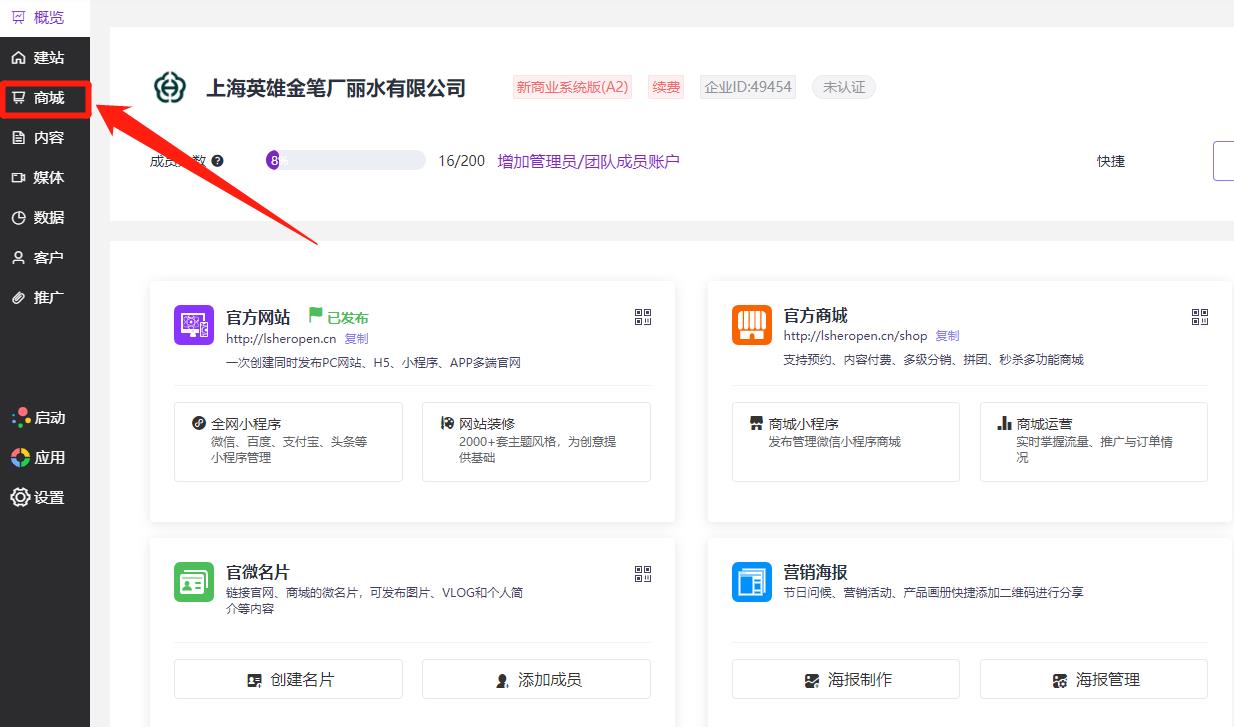Click the 续费 renewal button
The height and width of the screenshot is (727, 1234).
point(665,87)
